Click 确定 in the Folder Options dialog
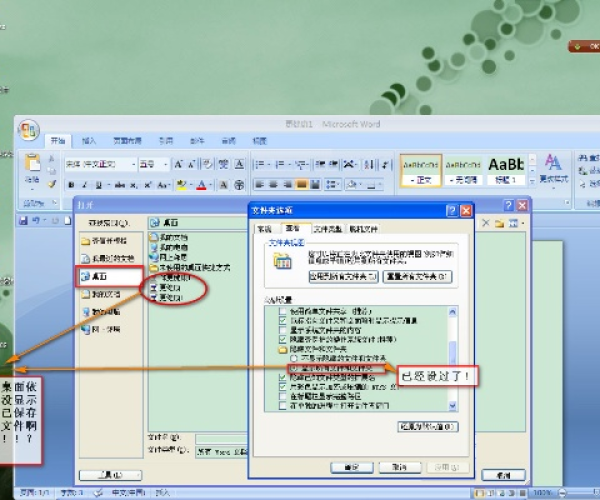The width and height of the screenshot is (600, 500). 352,467
